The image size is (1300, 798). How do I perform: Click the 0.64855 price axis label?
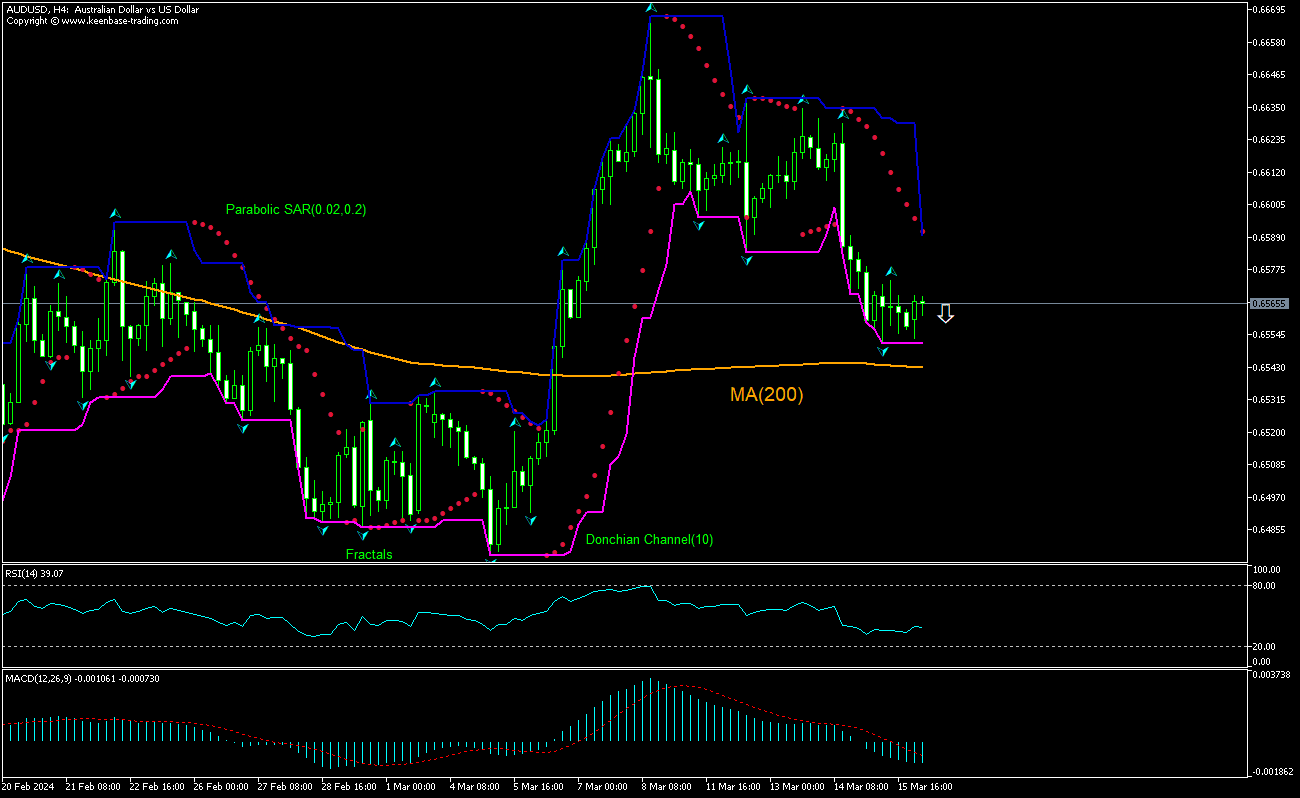1268,529
